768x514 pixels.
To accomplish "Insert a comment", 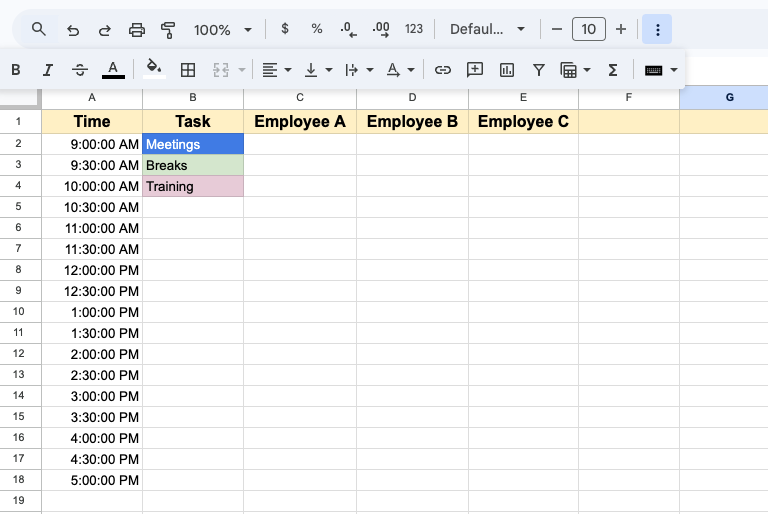I will 475,70.
